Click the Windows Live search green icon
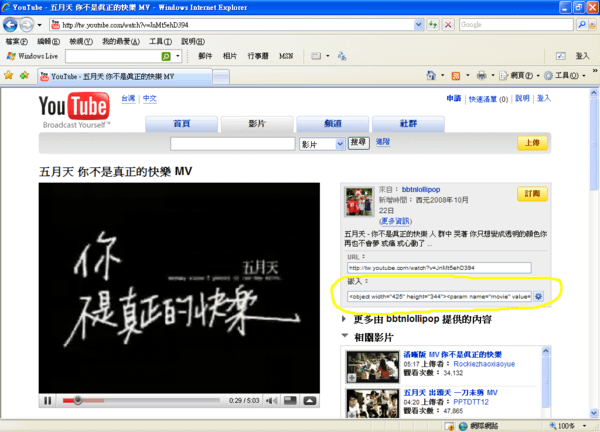The width and height of the screenshot is (600, 432). point(166,56)
